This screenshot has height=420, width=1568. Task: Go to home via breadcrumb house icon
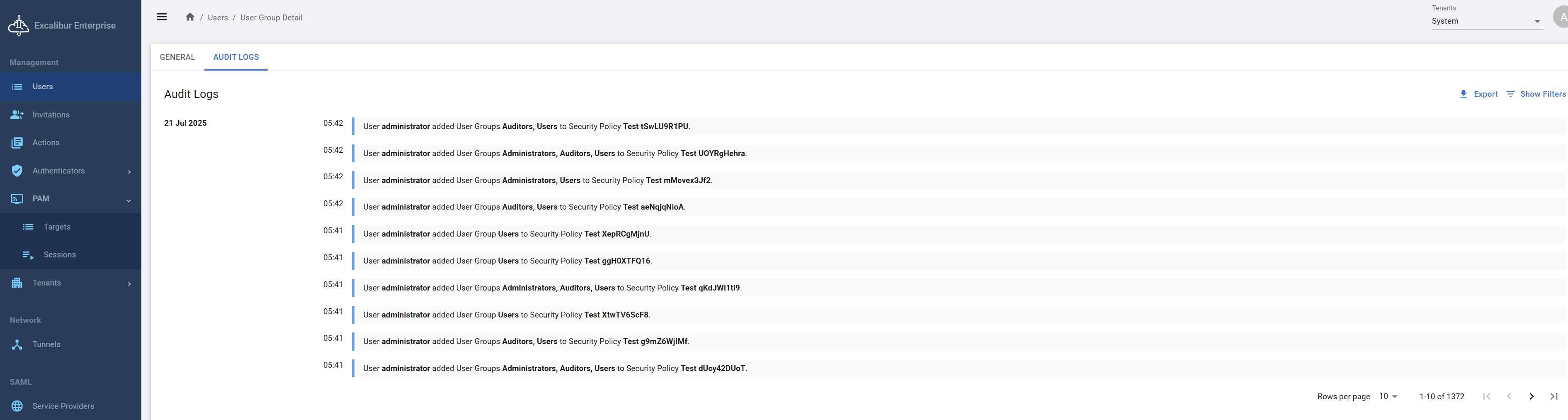pyautogui.click(x=190, y=17)
